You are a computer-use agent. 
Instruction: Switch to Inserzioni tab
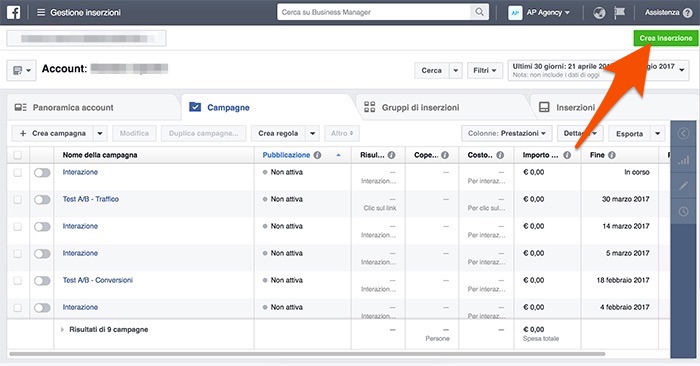coord(575,108)
